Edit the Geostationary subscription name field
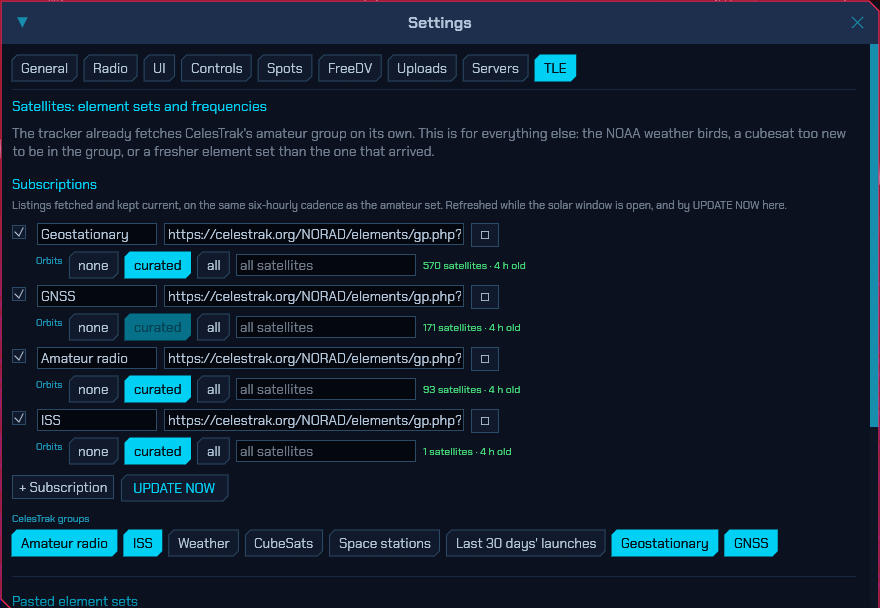This screenshot has width=880, height=608. (97, 235)
